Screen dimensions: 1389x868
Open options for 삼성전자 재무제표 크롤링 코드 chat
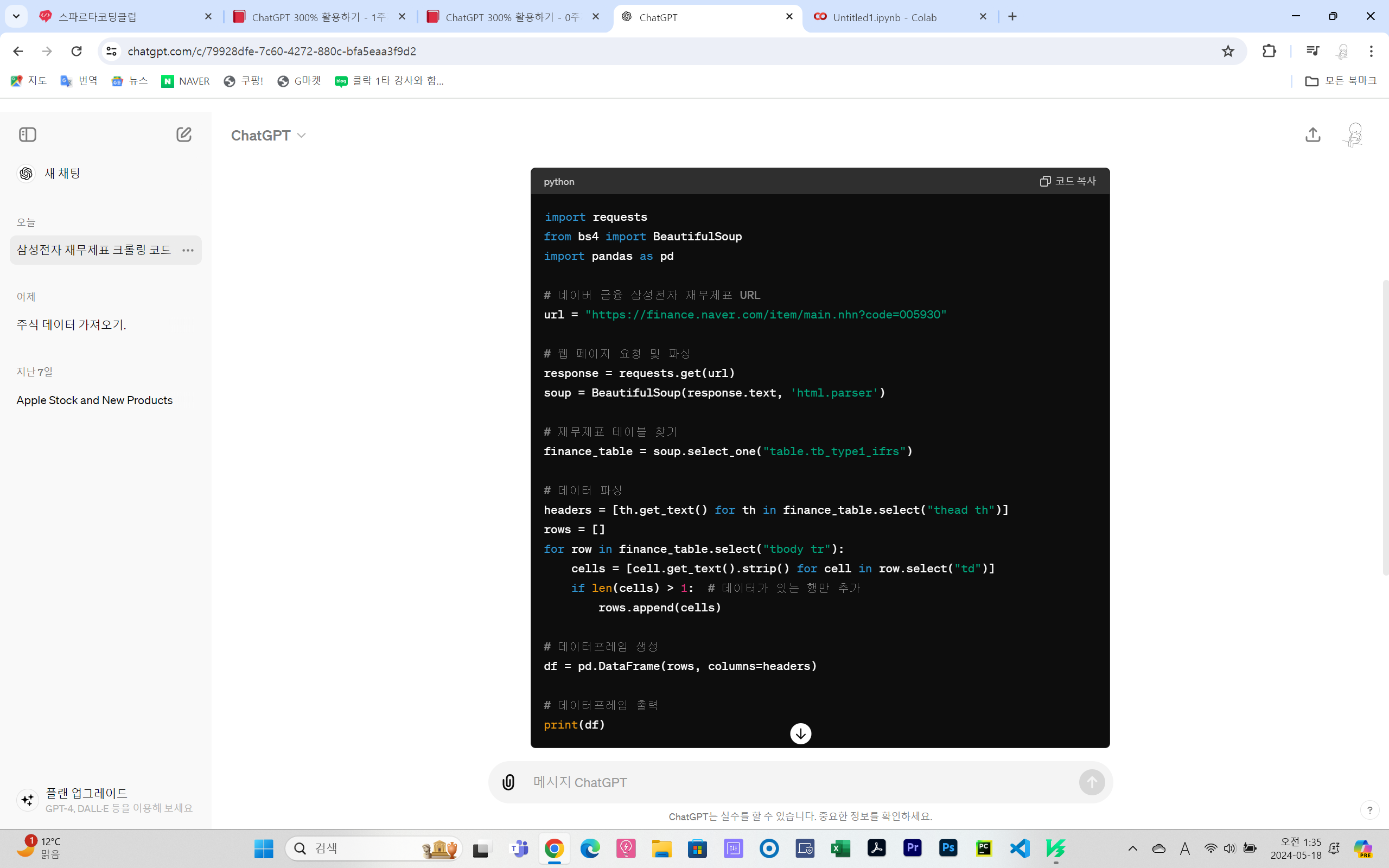coord(188,250)
